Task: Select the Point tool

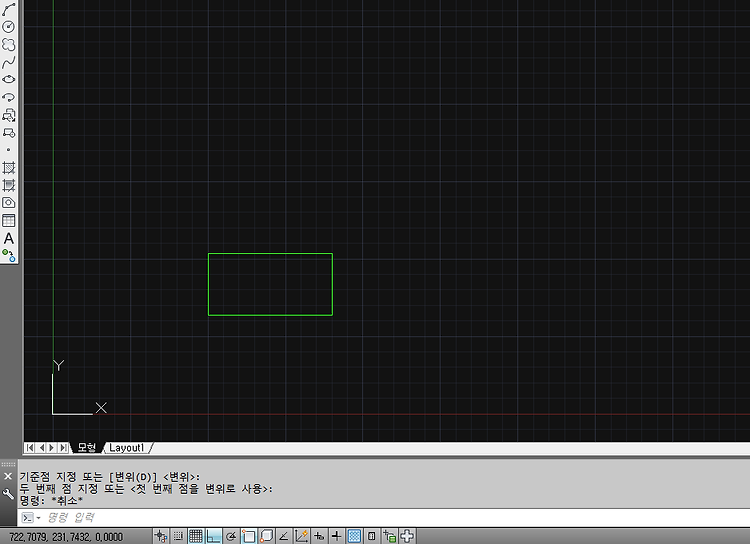Action: click(9, 150)
